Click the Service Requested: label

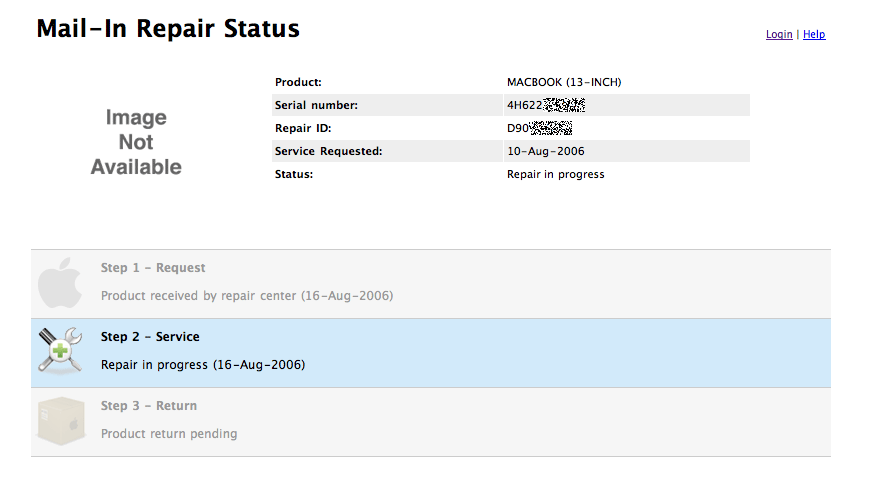click(x=329, y=151)
